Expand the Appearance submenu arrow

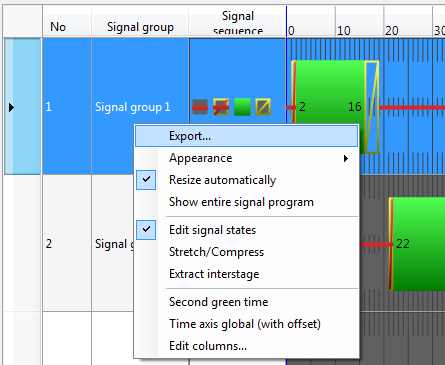pyautogui.click(x=346, y=158)
